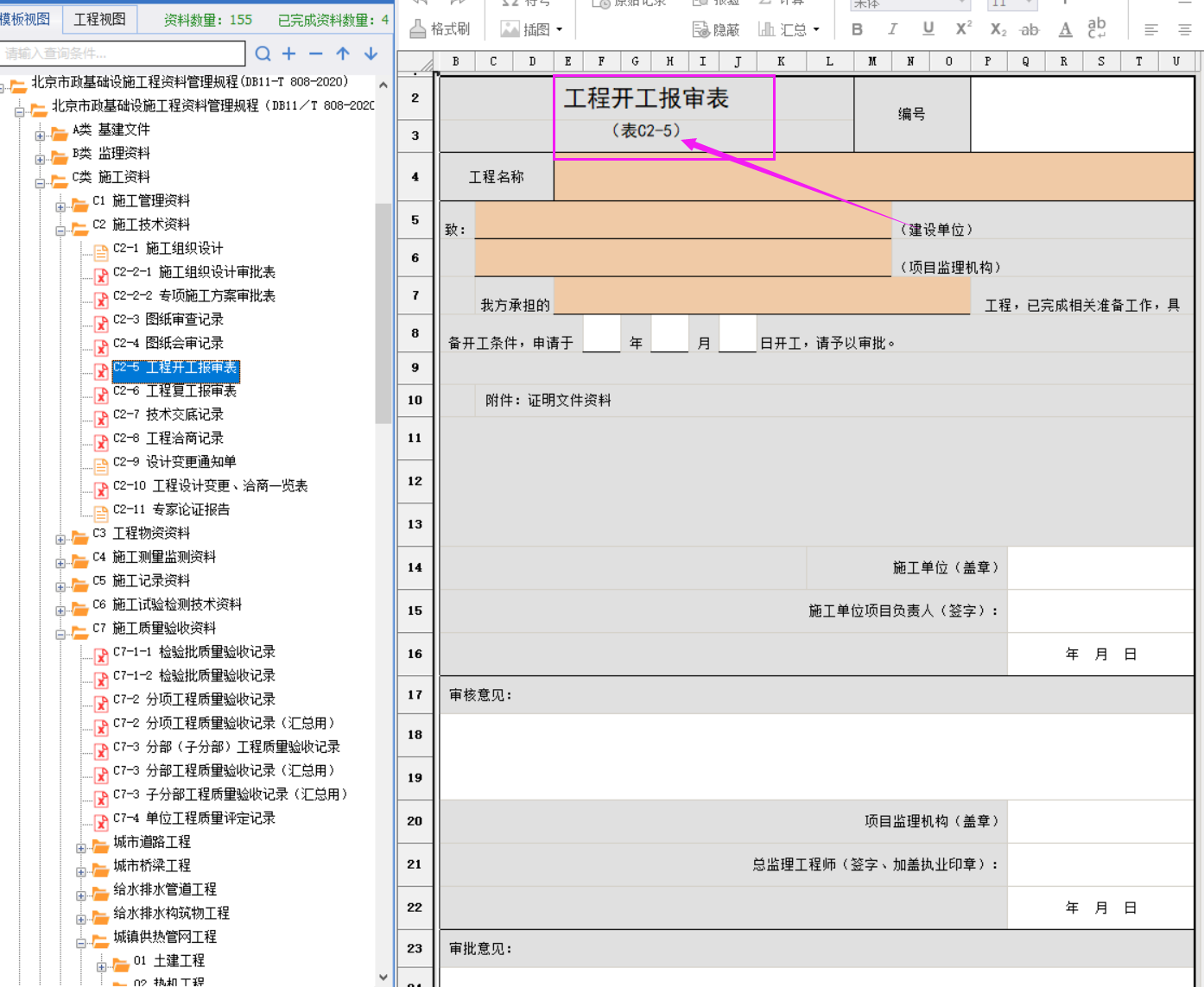
Task: Apply subscript formatting
Action: (x=998, y=29)
